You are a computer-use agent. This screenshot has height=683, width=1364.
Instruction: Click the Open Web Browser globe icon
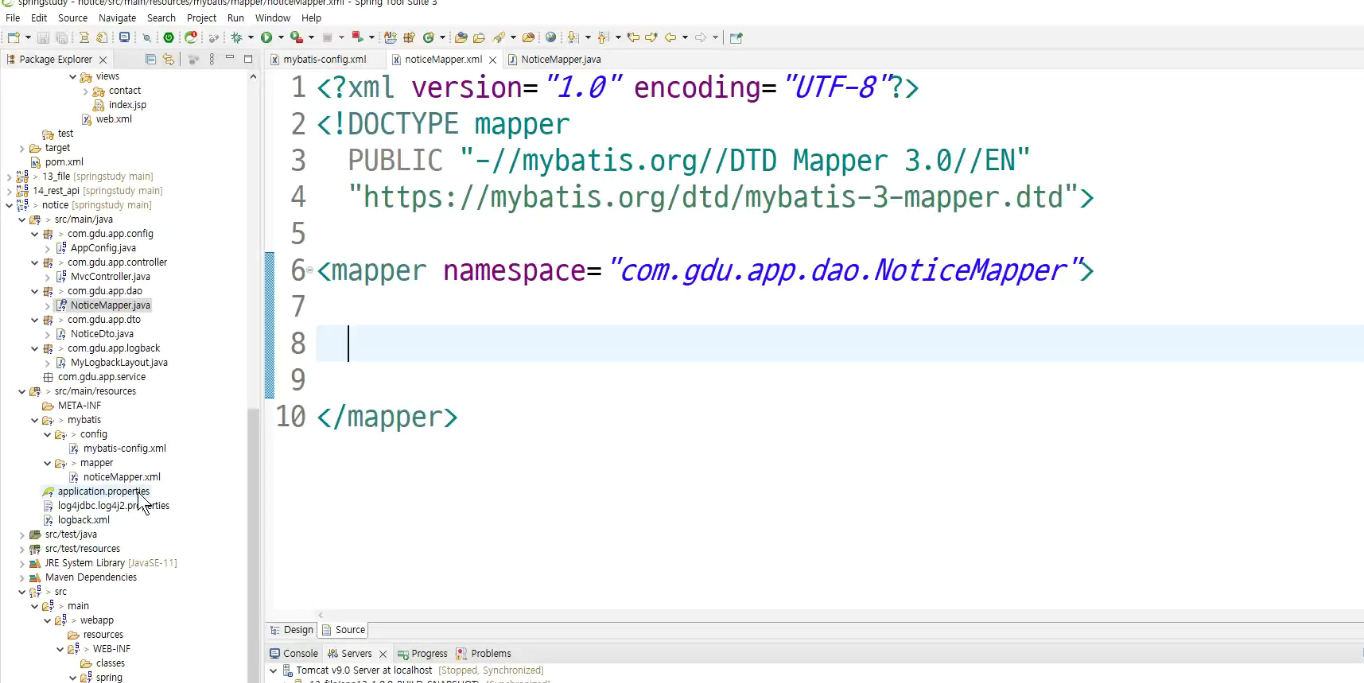coord(550,37)
